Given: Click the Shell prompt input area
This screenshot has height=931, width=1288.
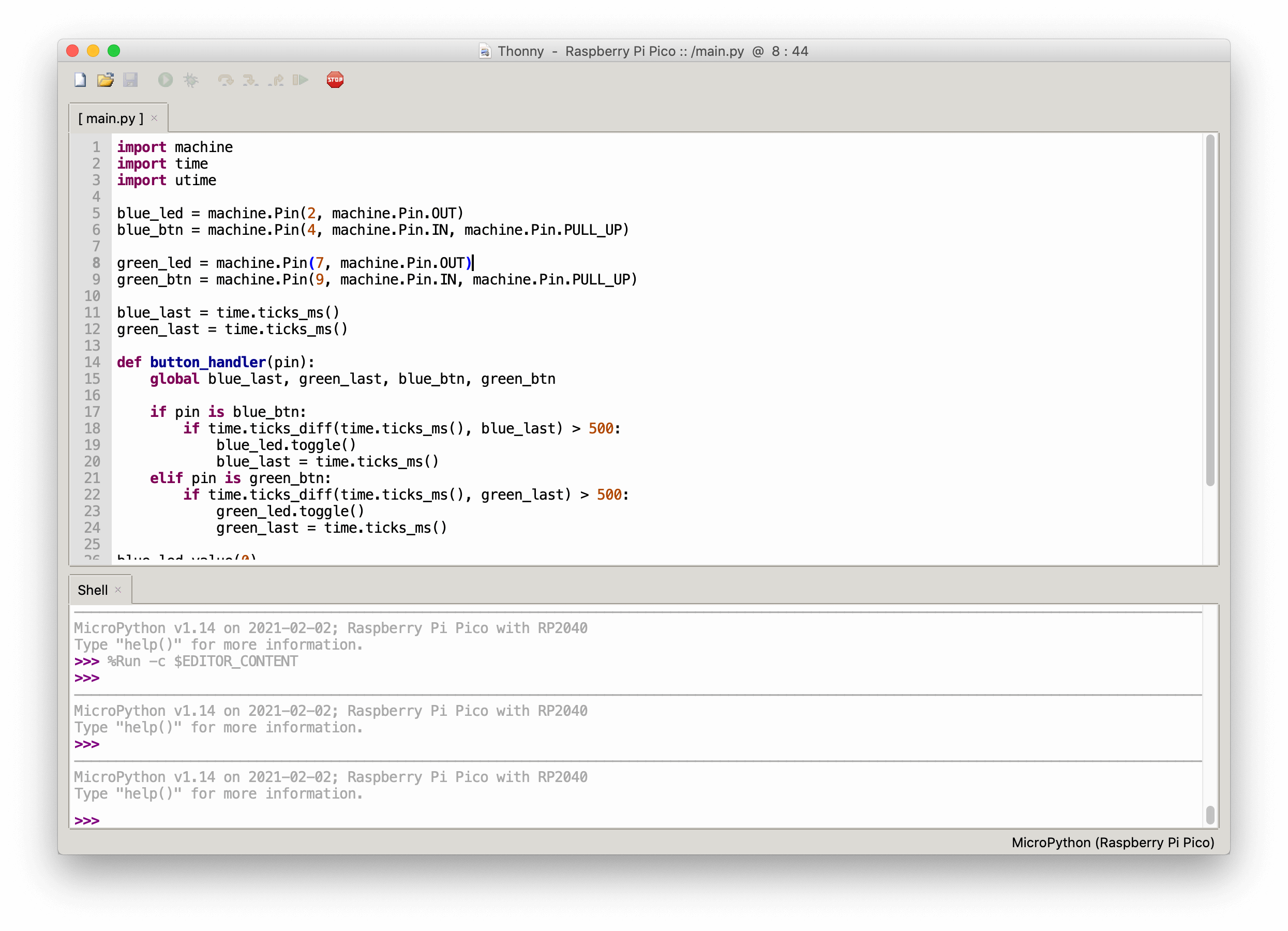Looking at the screenshot, I should click(643, 820).
